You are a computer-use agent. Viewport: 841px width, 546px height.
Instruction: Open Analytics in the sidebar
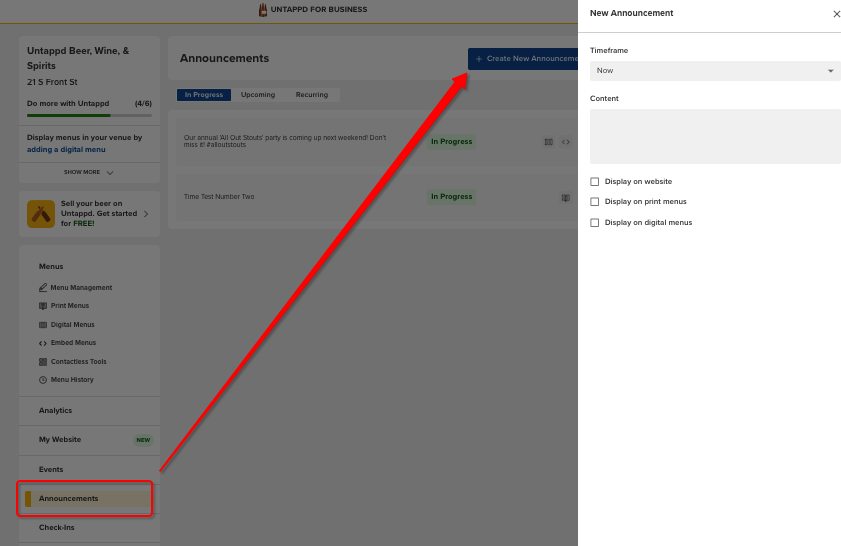pyautogui.click(x=55, y=410)
